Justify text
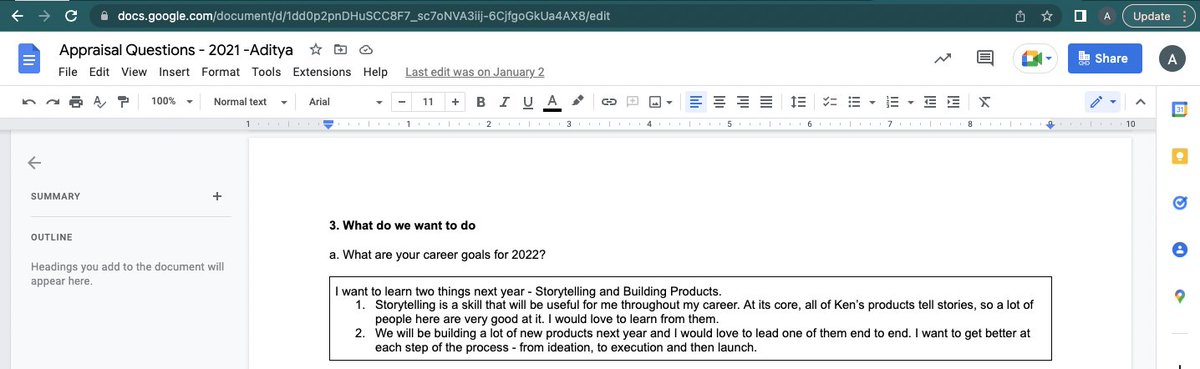This screenshot has width=1200, height=369. coord(766,101)
